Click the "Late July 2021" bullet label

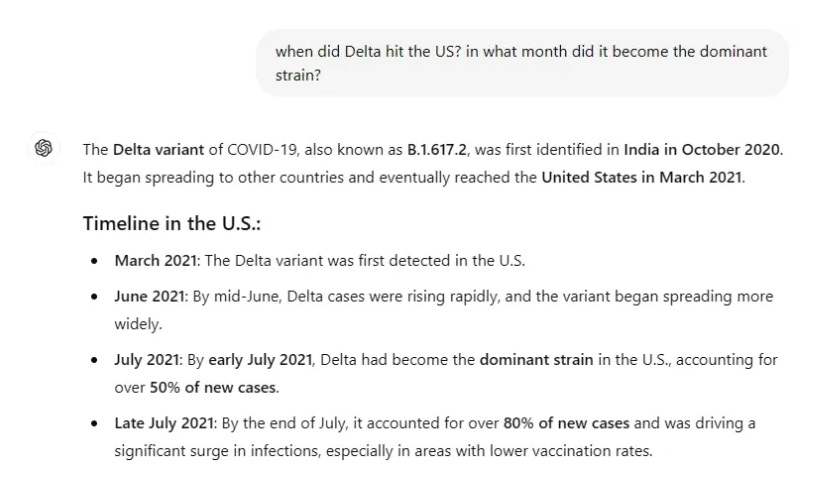[166, 423]
